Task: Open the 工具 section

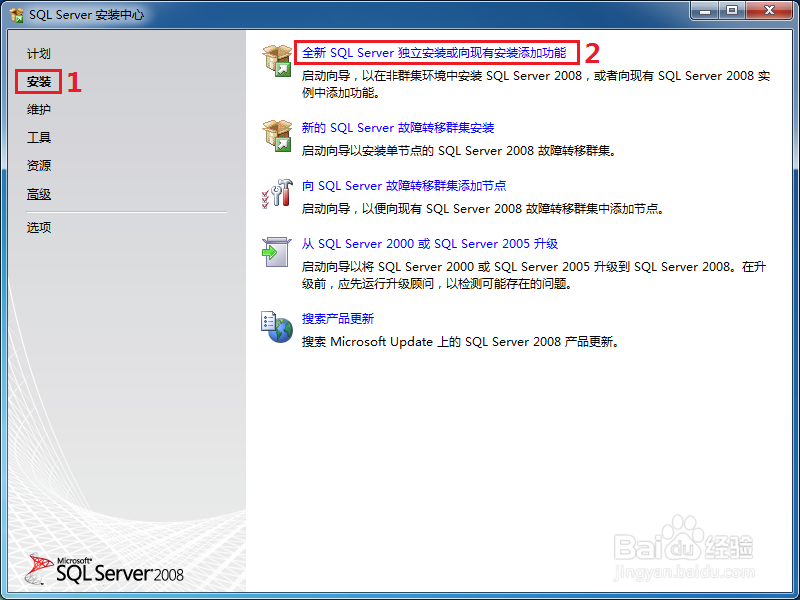Action: click(38, 137)
